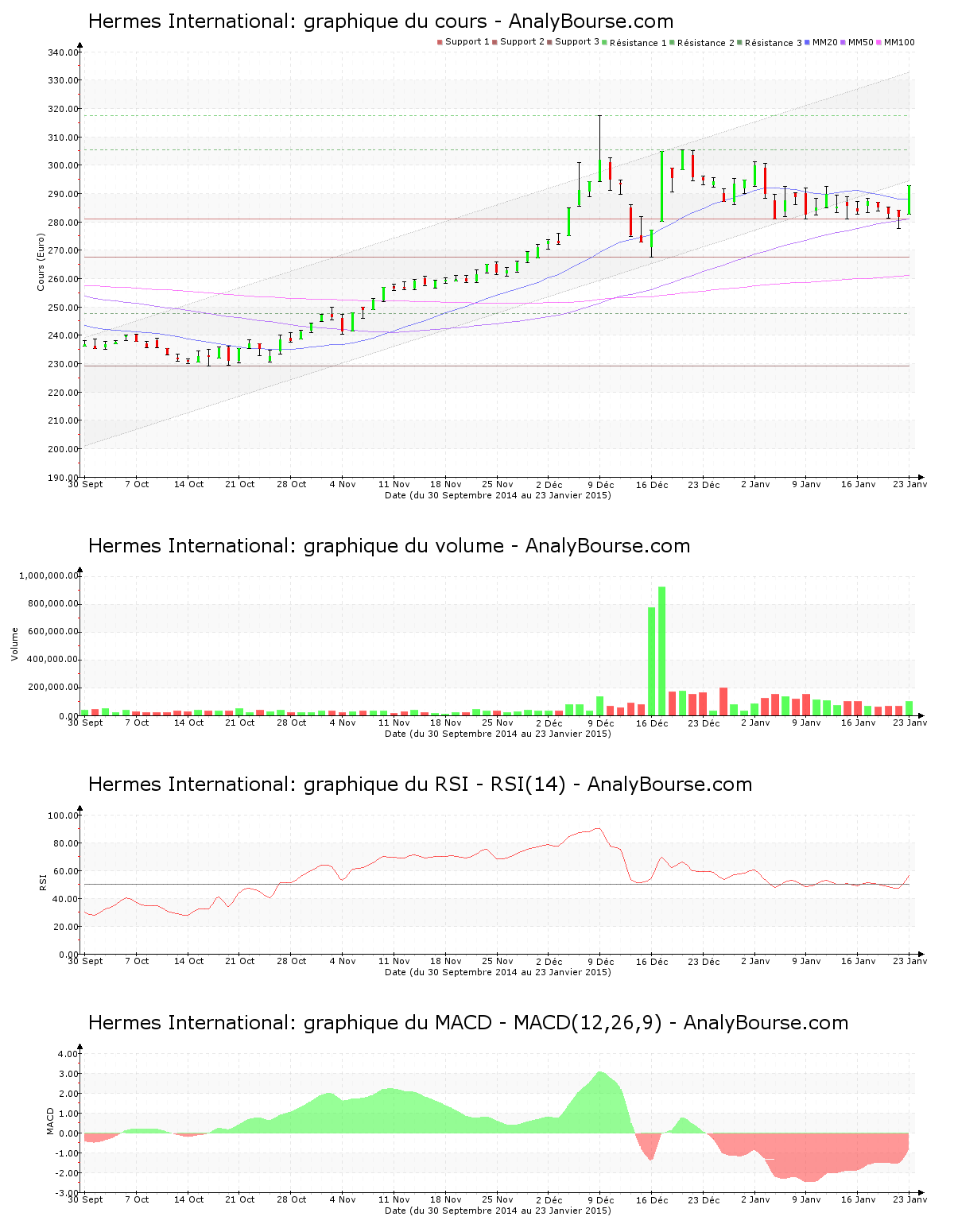Click '23 Janv' date on price chart axis
The height and width of the screenshot is (1232, 954).
point(911,484)
